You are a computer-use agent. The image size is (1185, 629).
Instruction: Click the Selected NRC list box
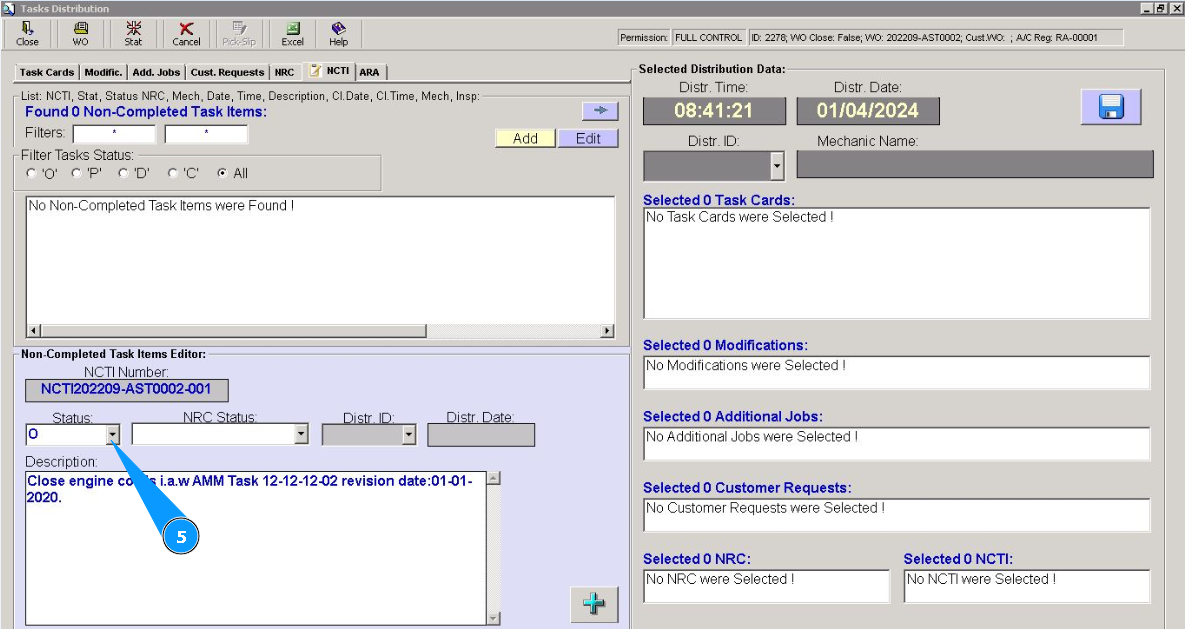pos(766,586)
